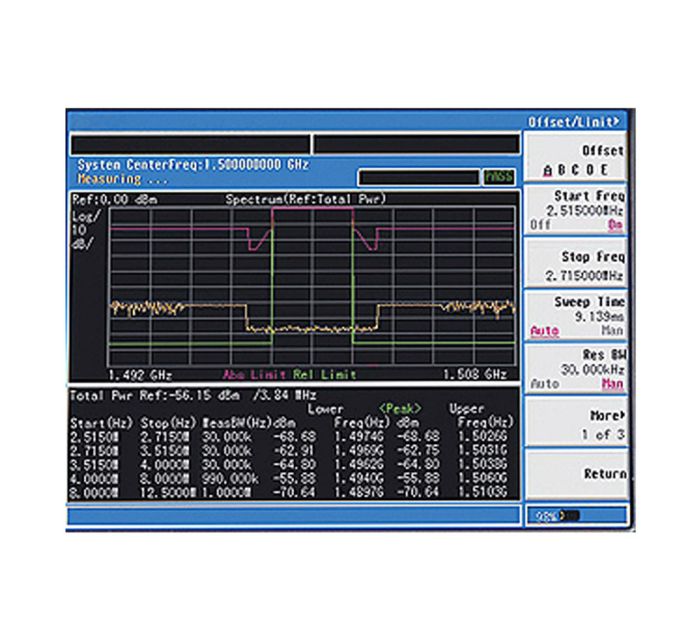Viewport: 700px width, 640px height.
Task: Click the 1.5103G upper frequency cell
Action: tap(482, 493)
